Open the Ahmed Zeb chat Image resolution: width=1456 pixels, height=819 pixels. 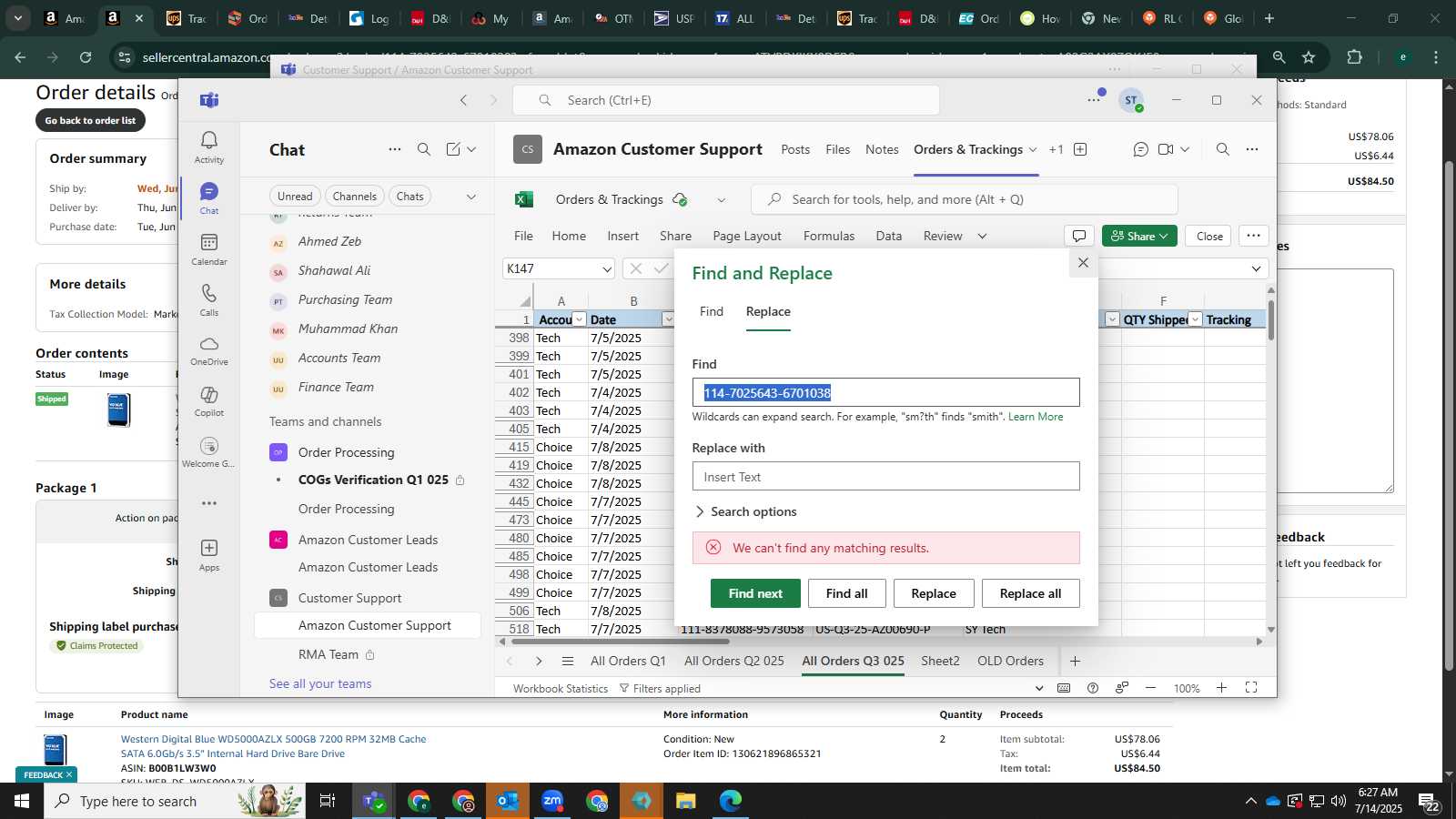point(329,241)
